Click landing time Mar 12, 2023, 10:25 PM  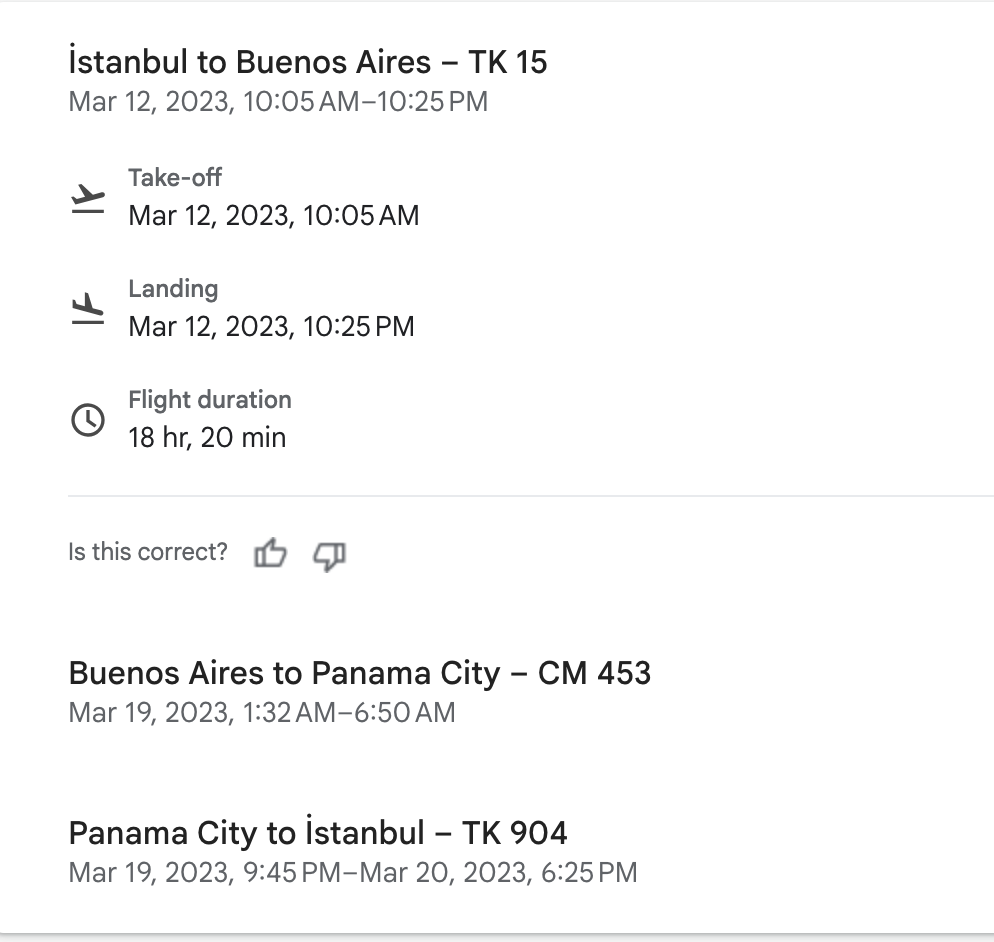click(271, 326)
